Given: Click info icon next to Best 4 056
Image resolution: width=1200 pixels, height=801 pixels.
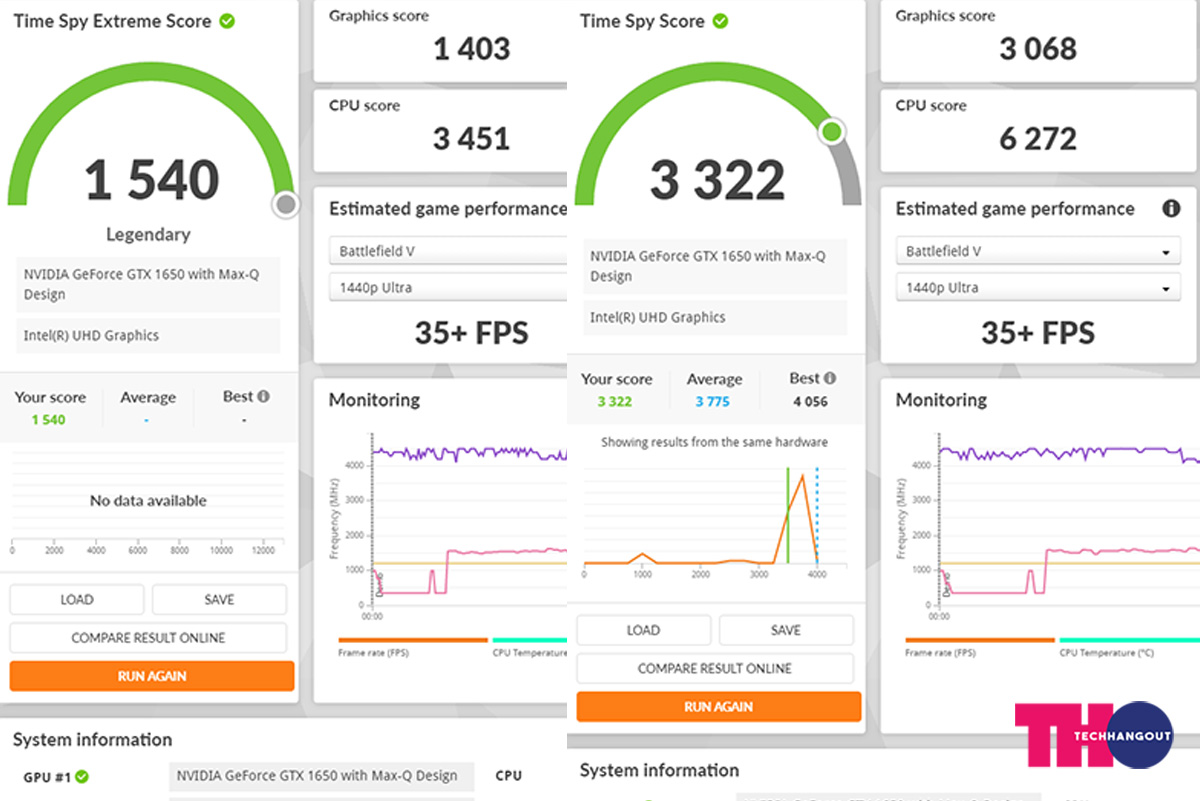Looking at the screenshot, I should click(x=830, y=378).
